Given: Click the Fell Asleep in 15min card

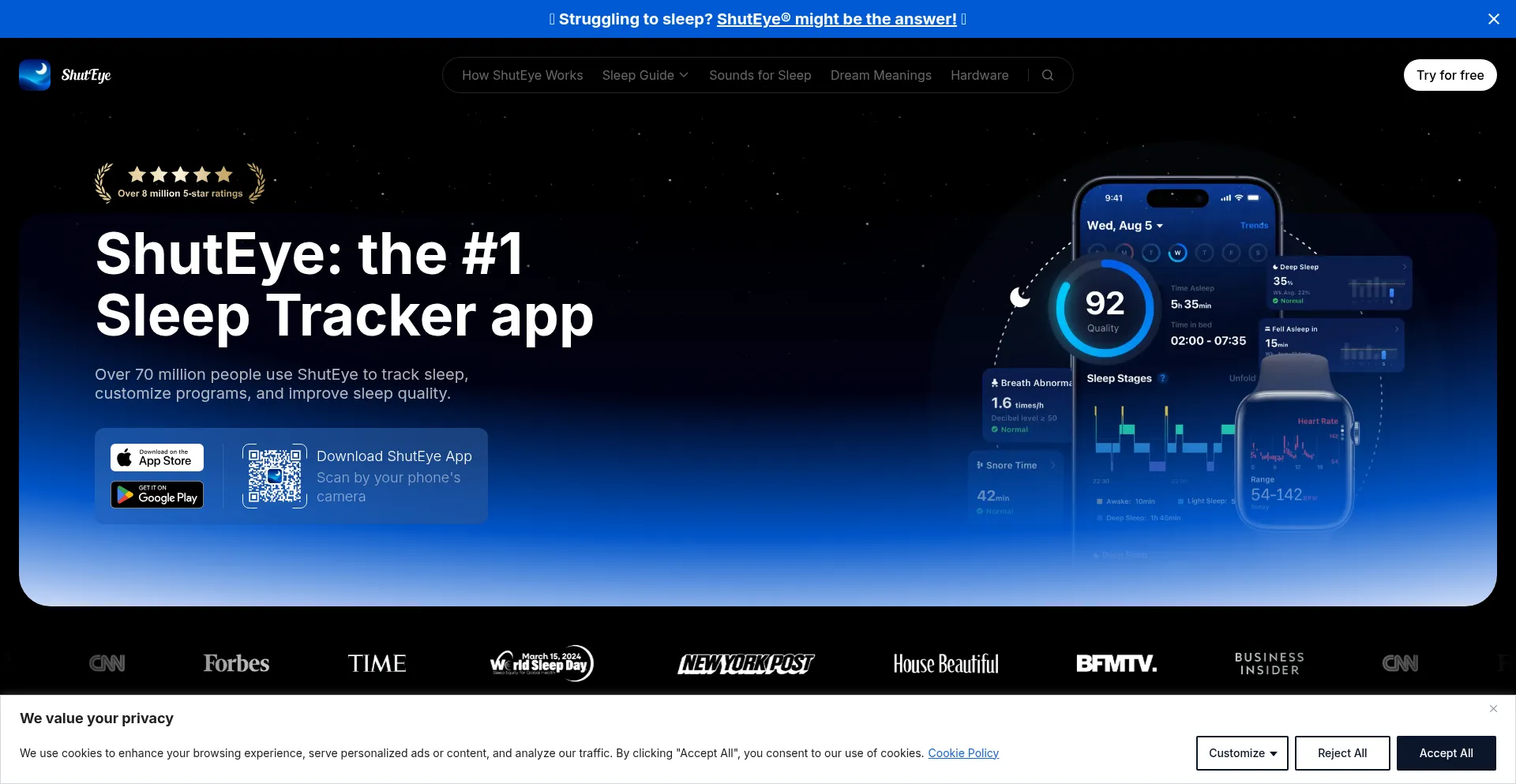Looking at the screenshot, I should click(1332, 344).
